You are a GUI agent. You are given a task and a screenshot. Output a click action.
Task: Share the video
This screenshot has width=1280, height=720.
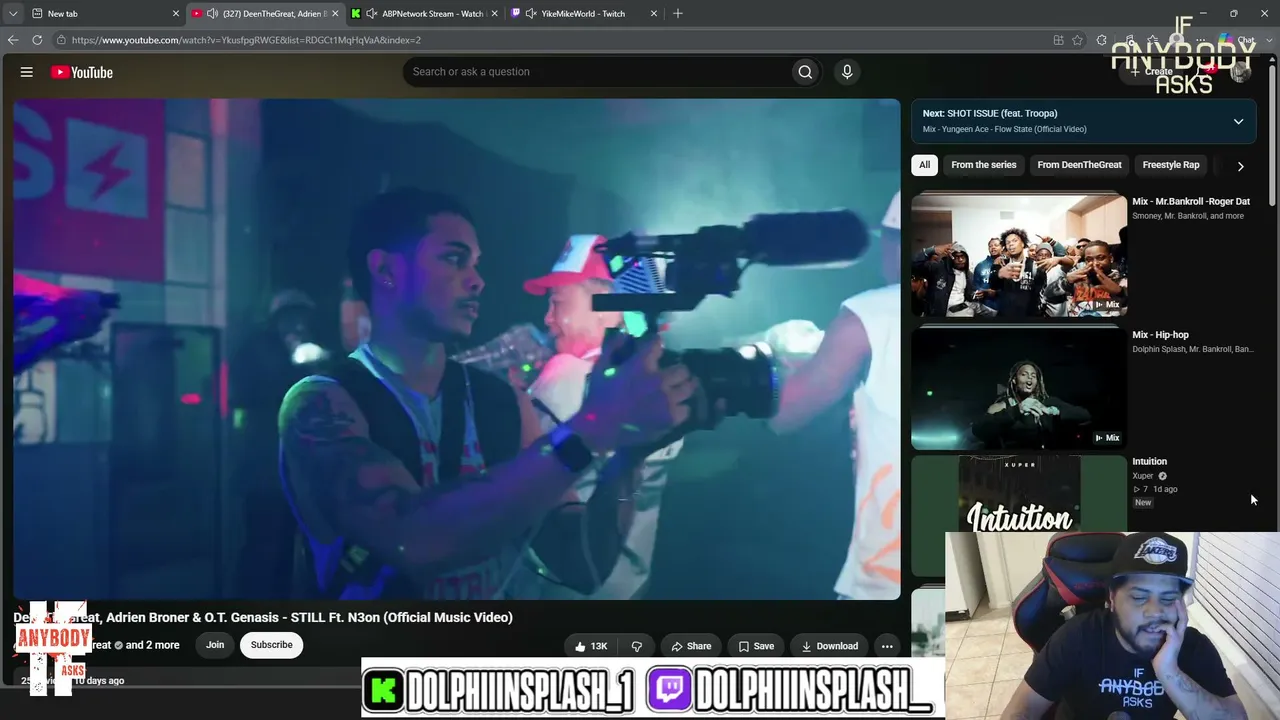[691, 646]
